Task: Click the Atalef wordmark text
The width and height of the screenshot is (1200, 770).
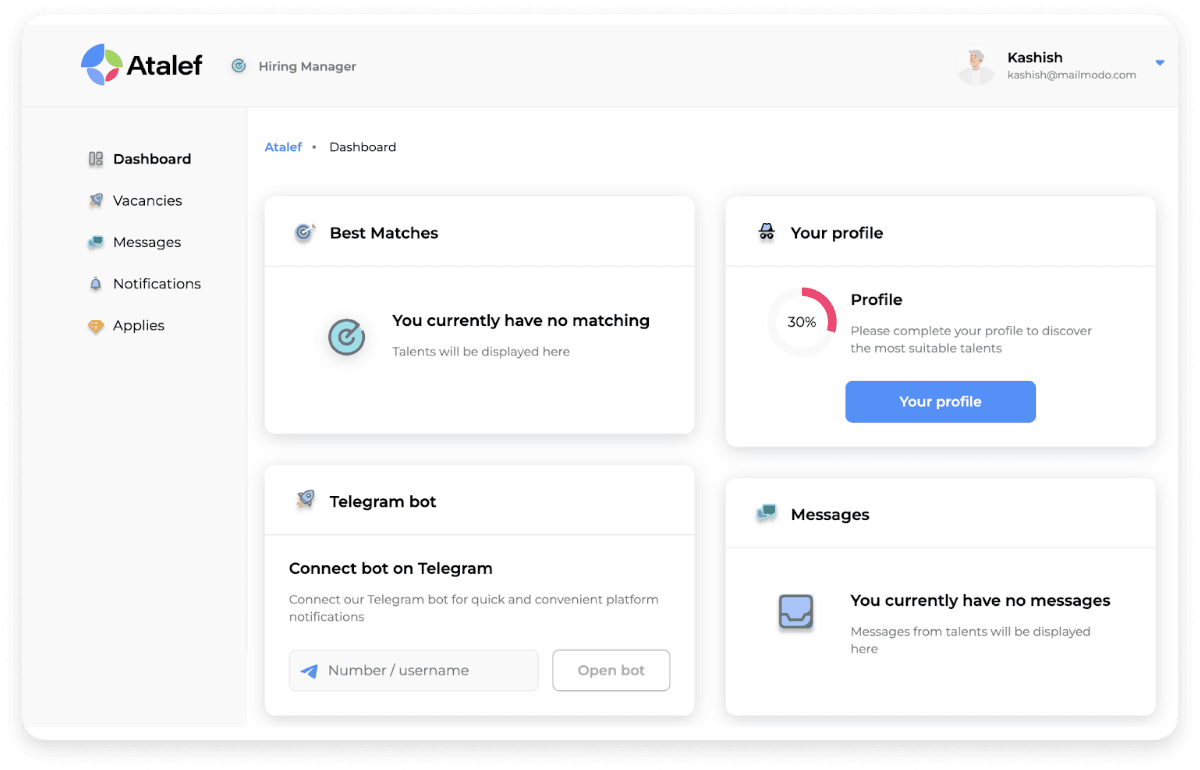Action: (x=164, y=66)
